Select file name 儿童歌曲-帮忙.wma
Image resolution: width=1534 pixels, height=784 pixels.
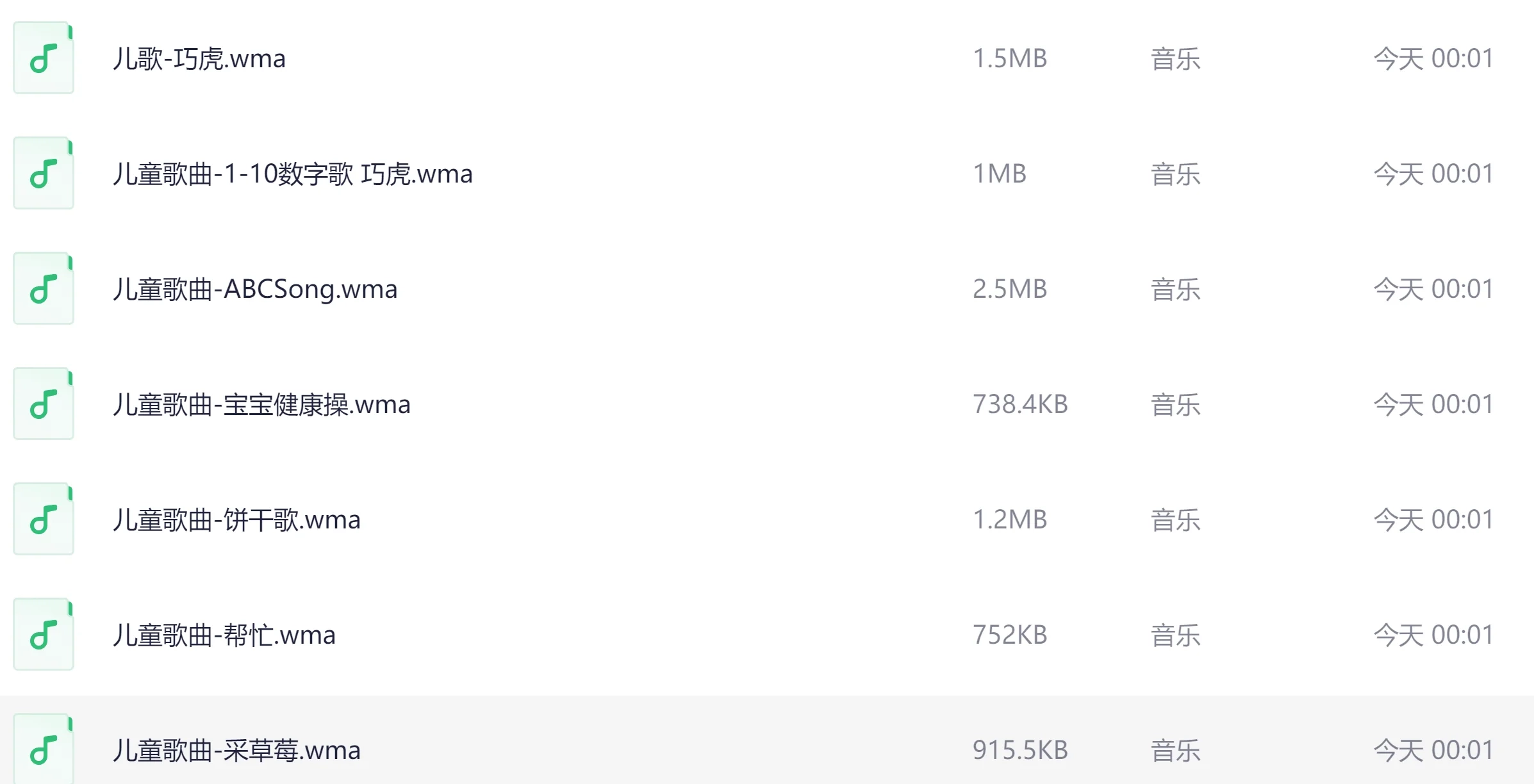click(224, 635)
